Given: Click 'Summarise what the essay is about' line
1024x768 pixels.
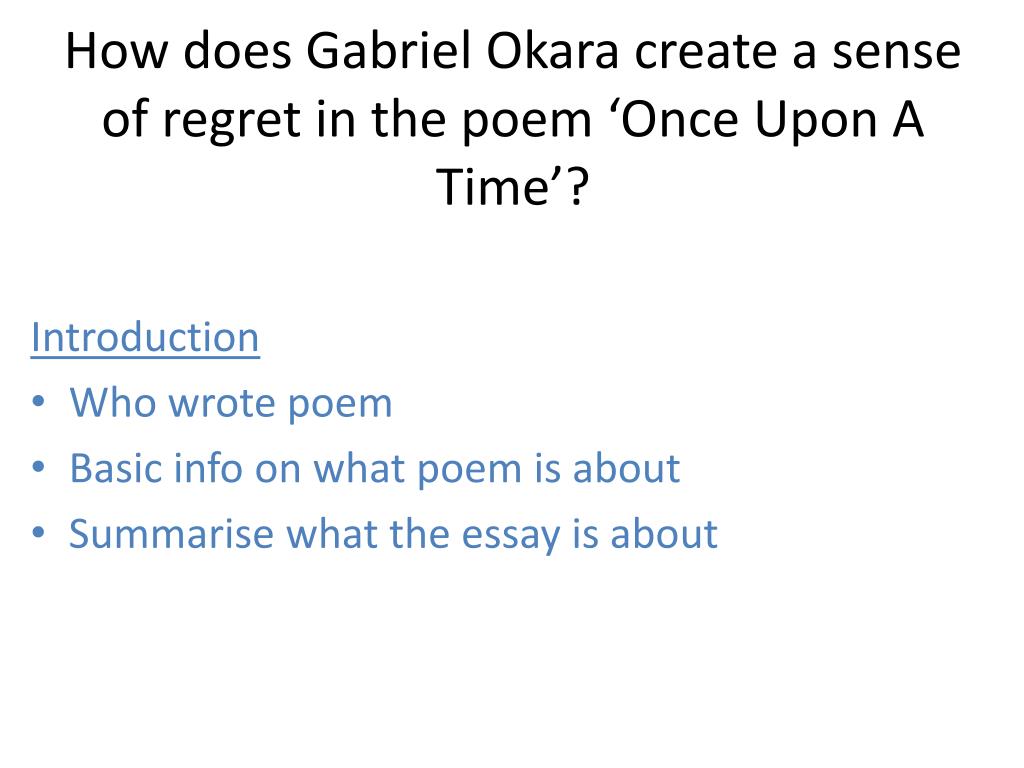Looking at the screenshot, I should tap(393, 534).
